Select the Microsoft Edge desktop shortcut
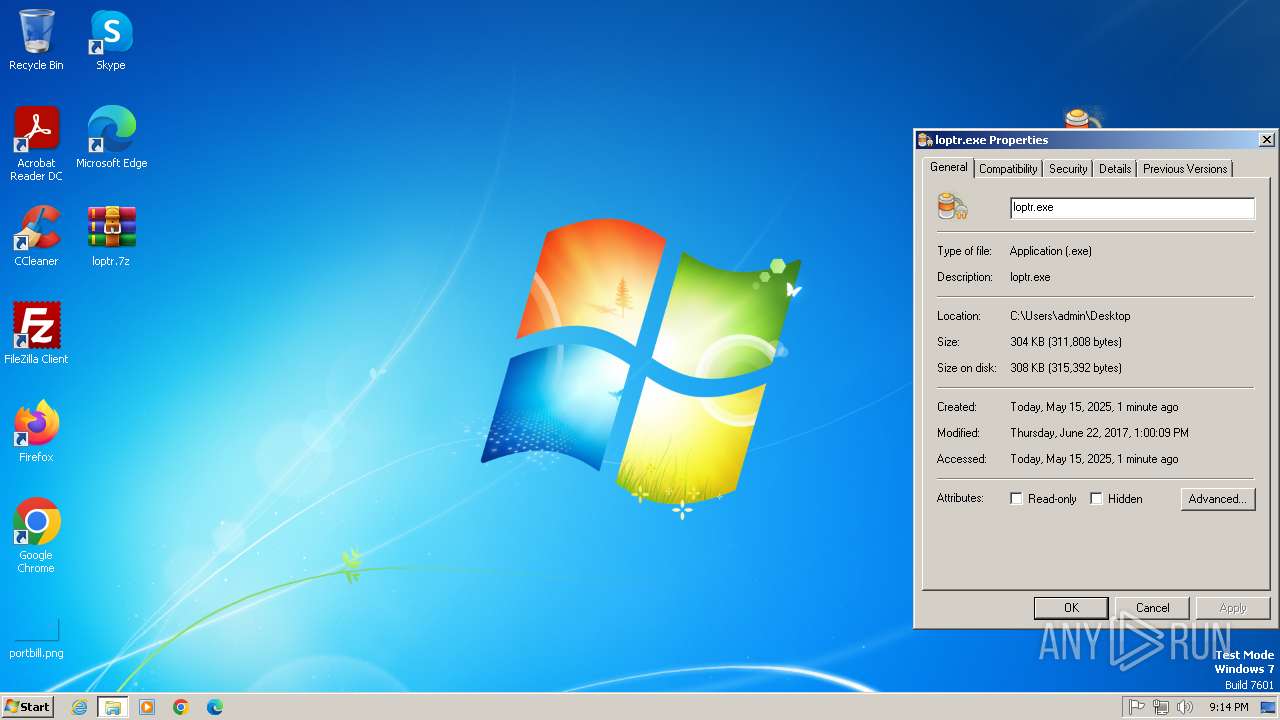1280x720 pixels. (x=111, y=138)
